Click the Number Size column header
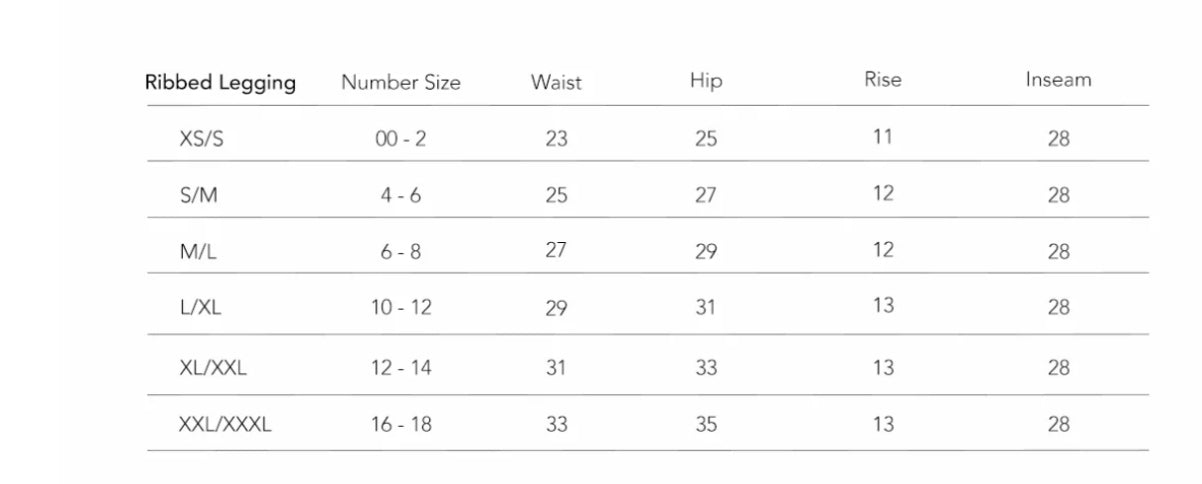1202x484 pixels. click(x=401, y=83)
